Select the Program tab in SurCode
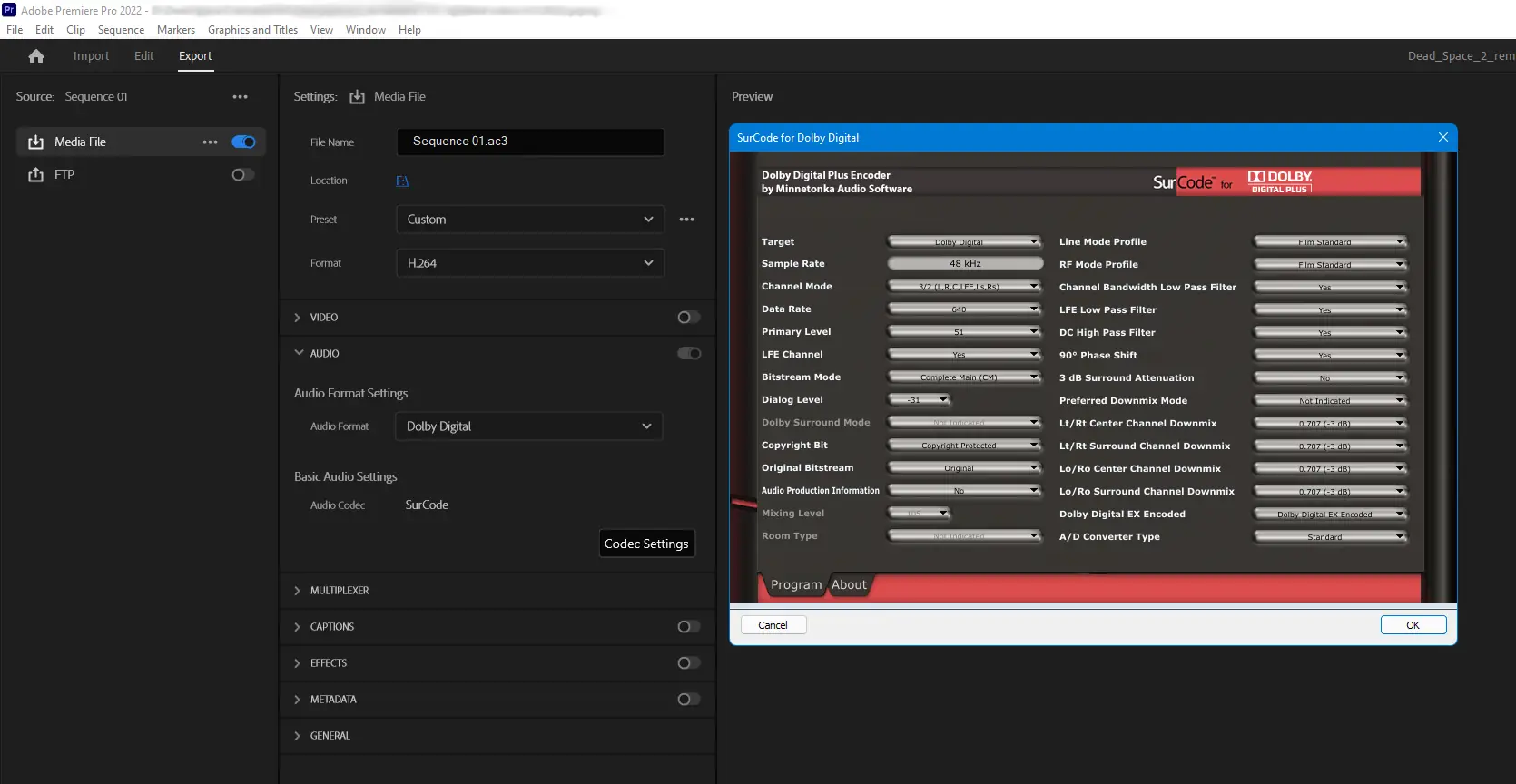Viewport: 1516px width, 784px height. click(796, 585)
